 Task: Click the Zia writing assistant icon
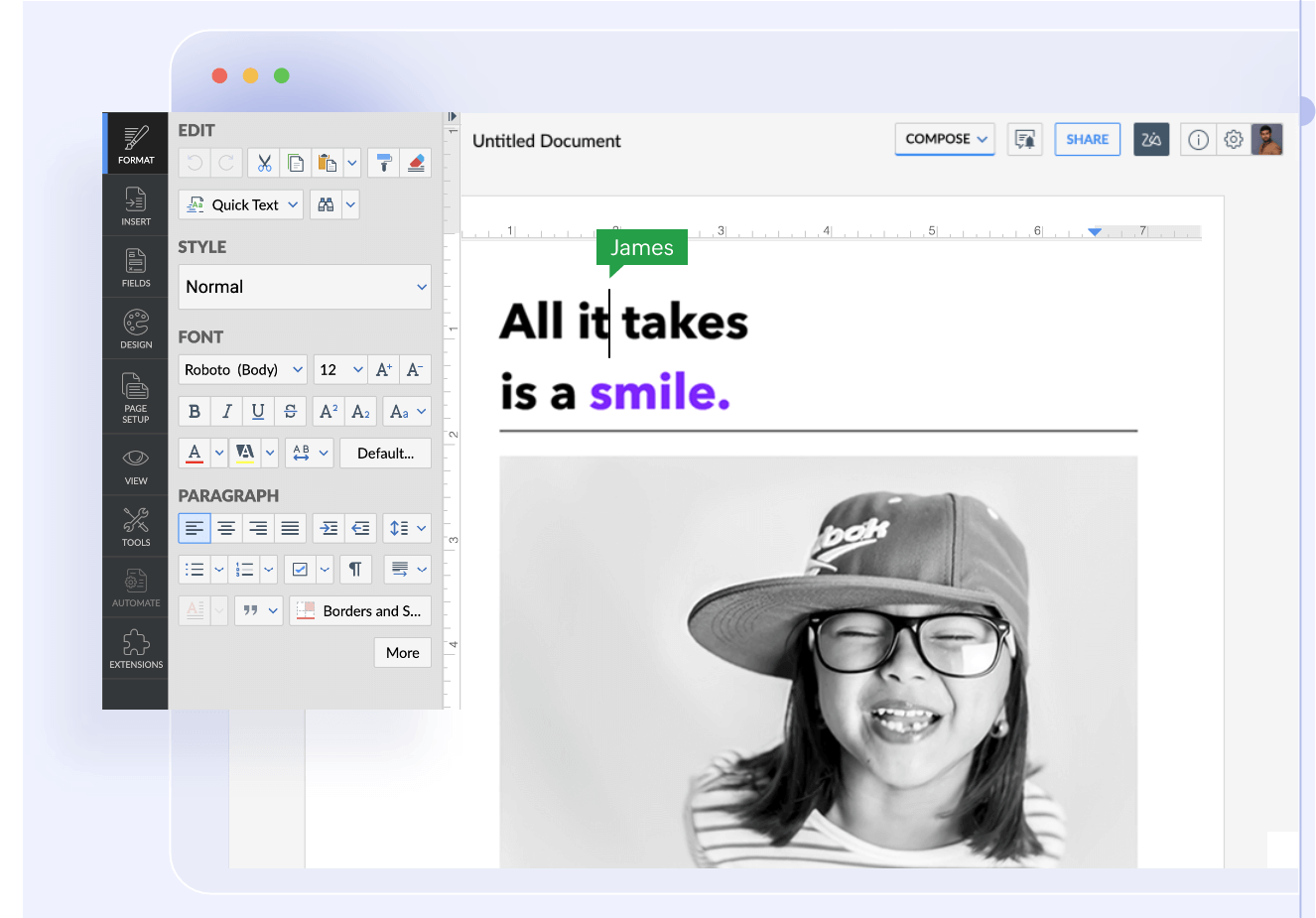click(x=1151, y=139)
